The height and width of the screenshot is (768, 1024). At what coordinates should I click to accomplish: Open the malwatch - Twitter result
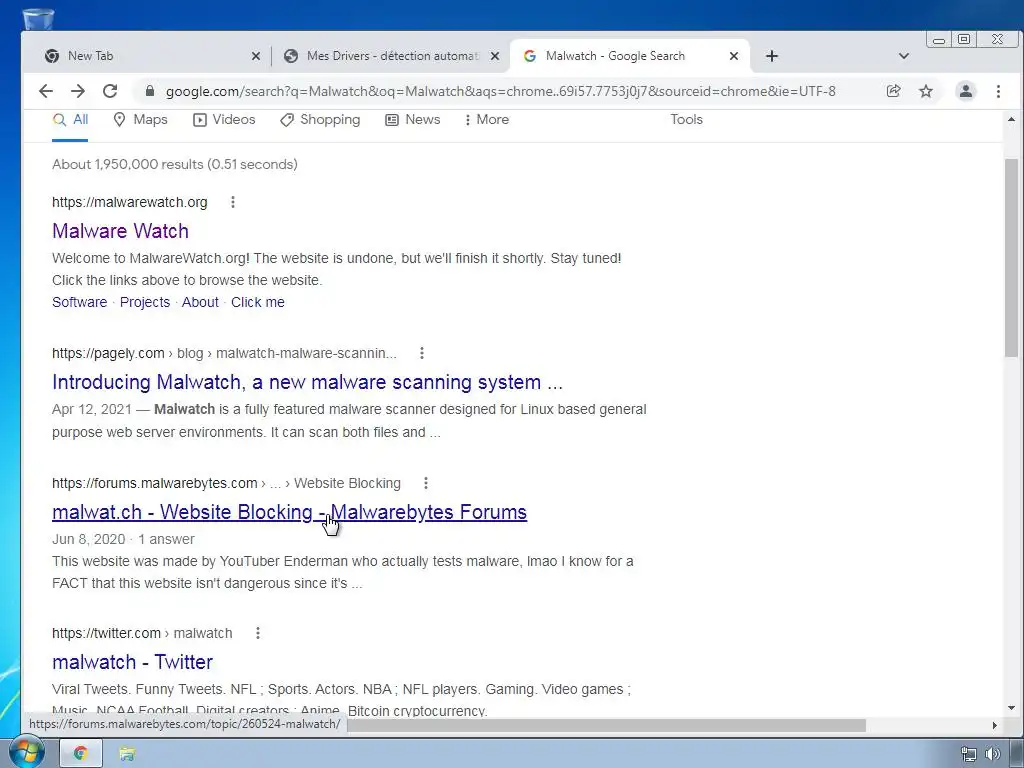coord(133,662)
